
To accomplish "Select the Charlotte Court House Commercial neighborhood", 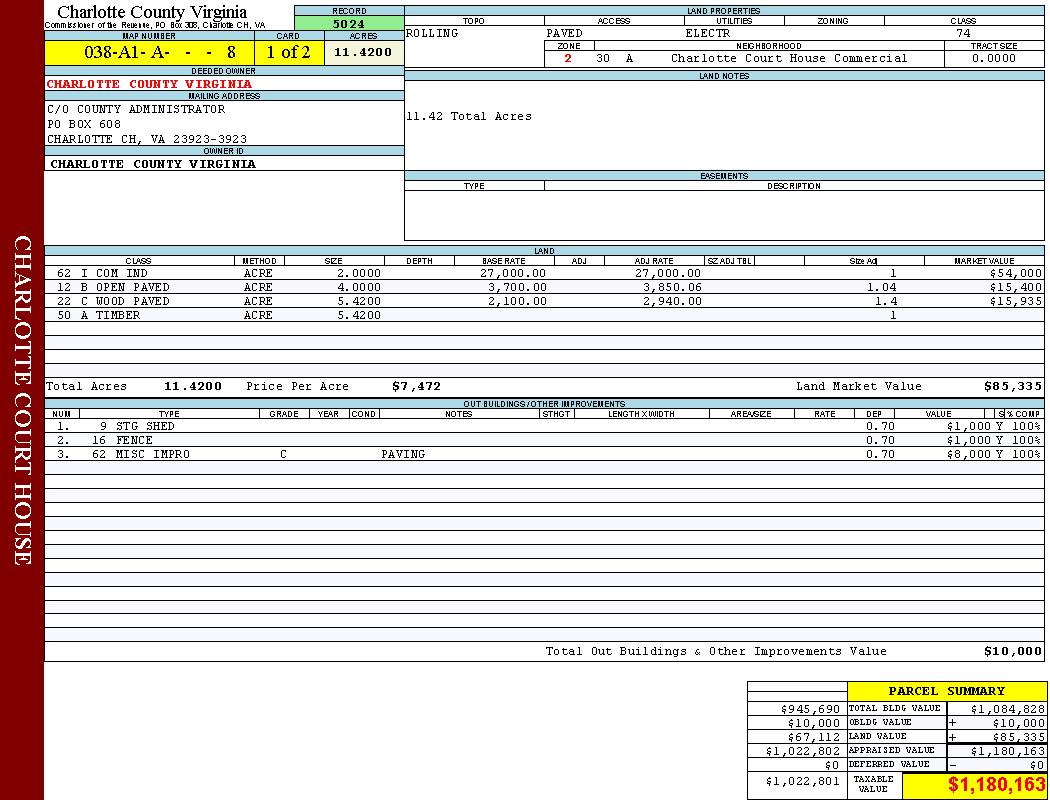I will pos(788,59).
